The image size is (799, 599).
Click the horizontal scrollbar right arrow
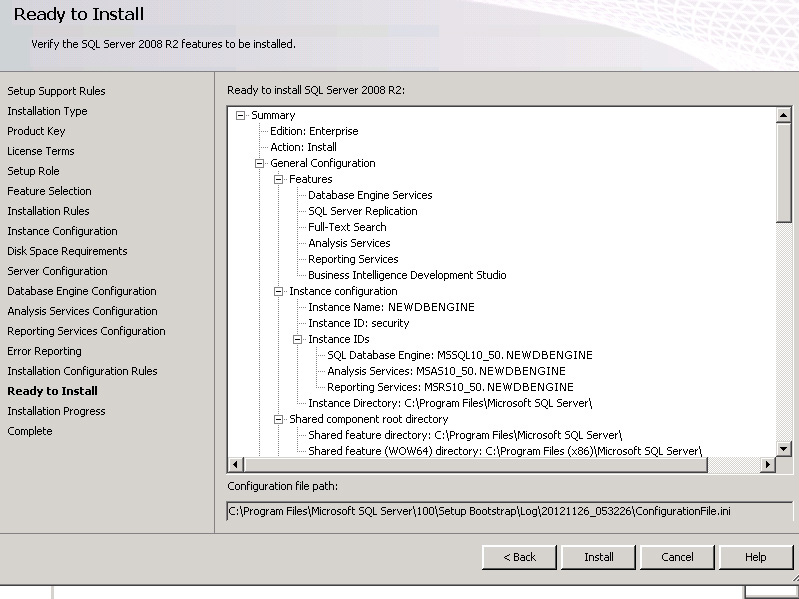(x=767, y=464)
